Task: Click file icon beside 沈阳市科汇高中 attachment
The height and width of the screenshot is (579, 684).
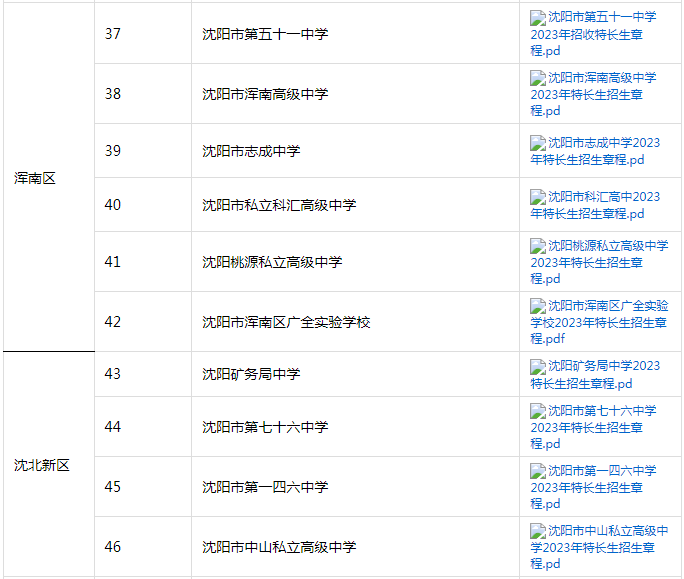Action: (538, 197)
